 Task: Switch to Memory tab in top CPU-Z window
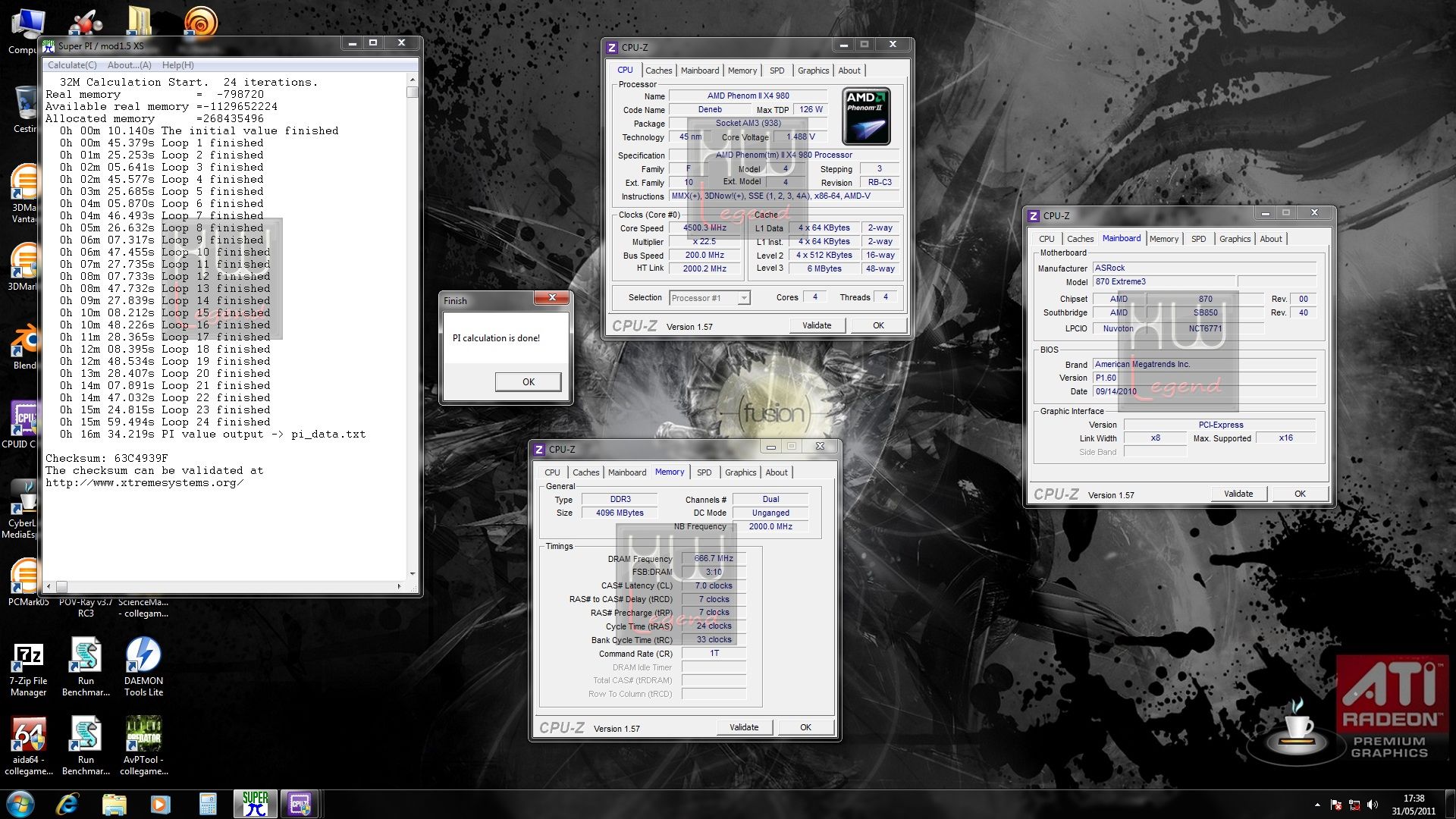pyautogui.click(x=742, y=71)
